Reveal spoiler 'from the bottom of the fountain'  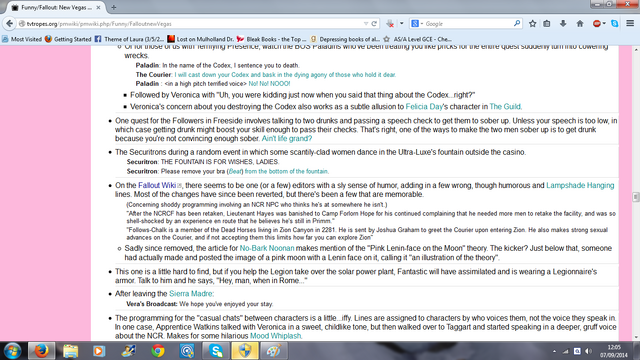pos(287,171)
